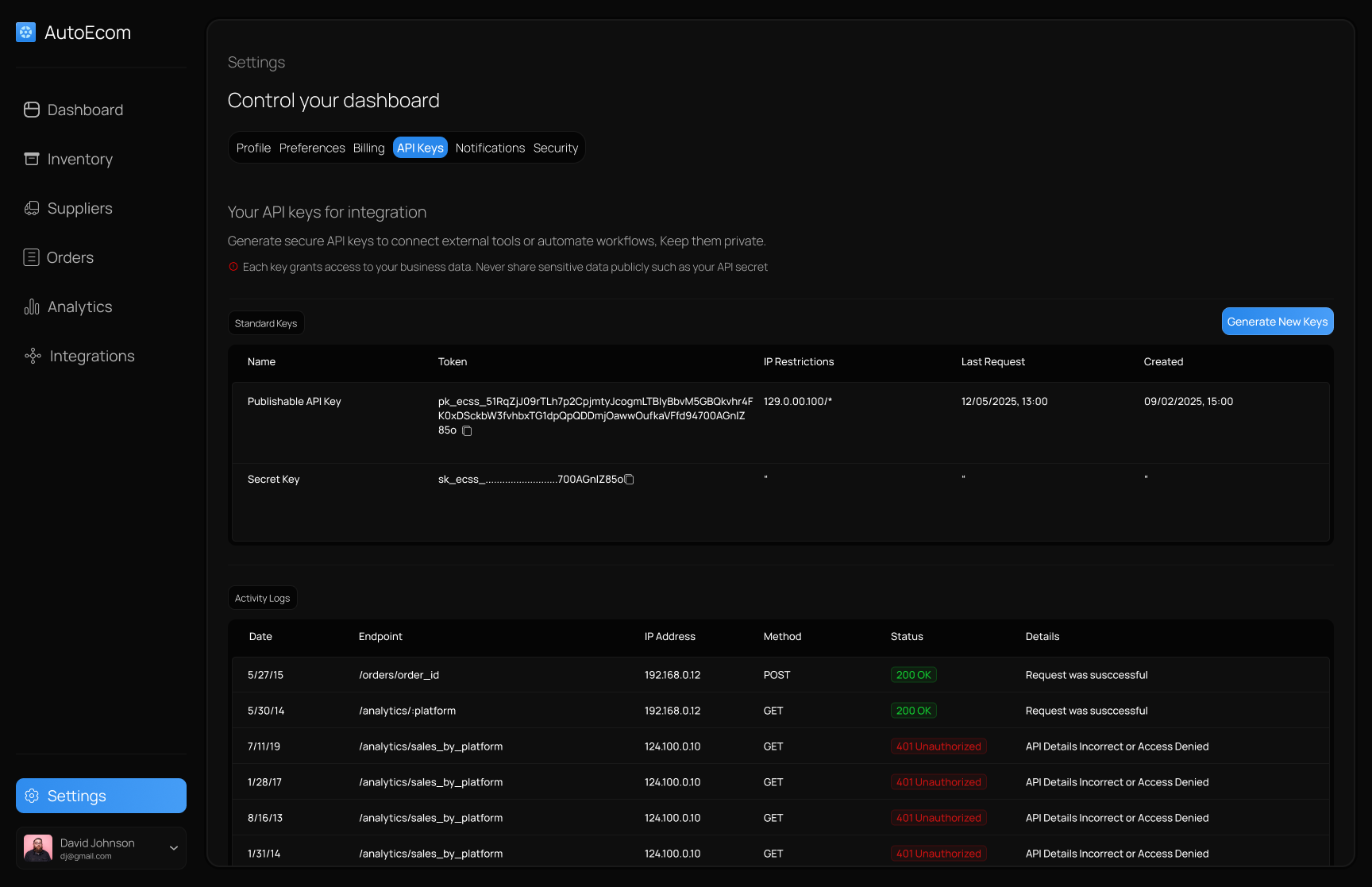Switch to the Billing tab
Image resolution: width=1372 pixels, height=887 pixels.
[368, 148]
